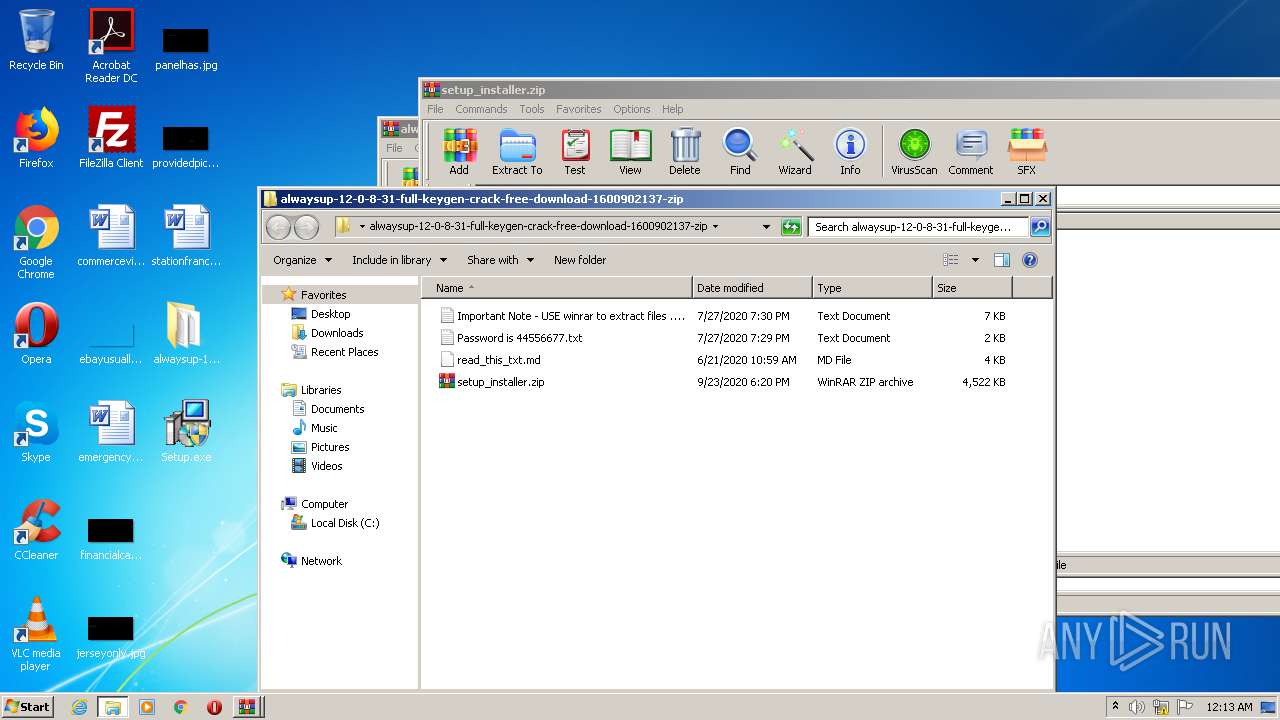Click the Windows Start button
1280x720 pixels.
(x=27, y=706)
